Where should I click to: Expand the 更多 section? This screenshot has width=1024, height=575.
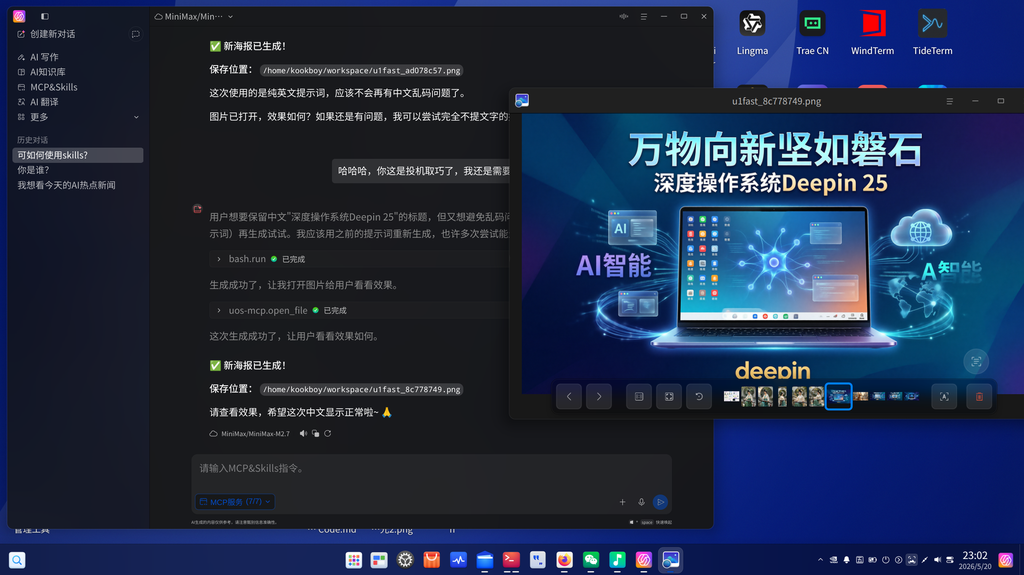[77, 117]
